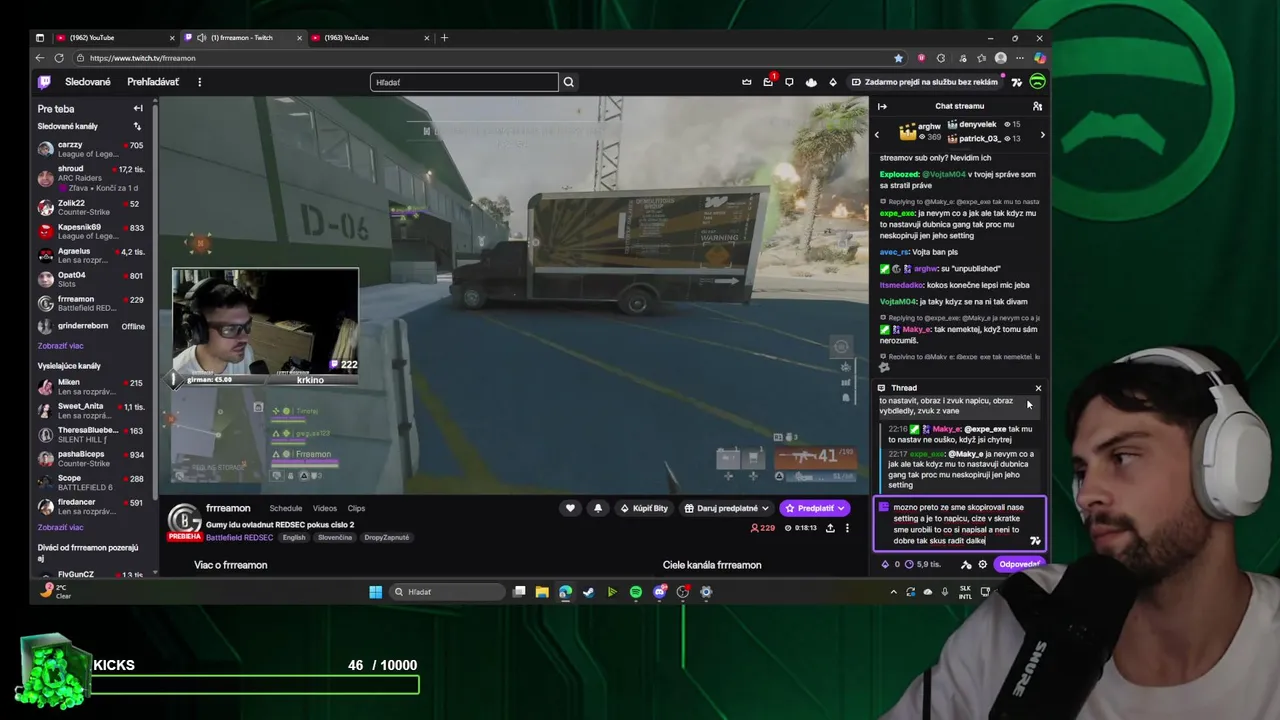Sort followed channels icon

click(x=137, y=126)
